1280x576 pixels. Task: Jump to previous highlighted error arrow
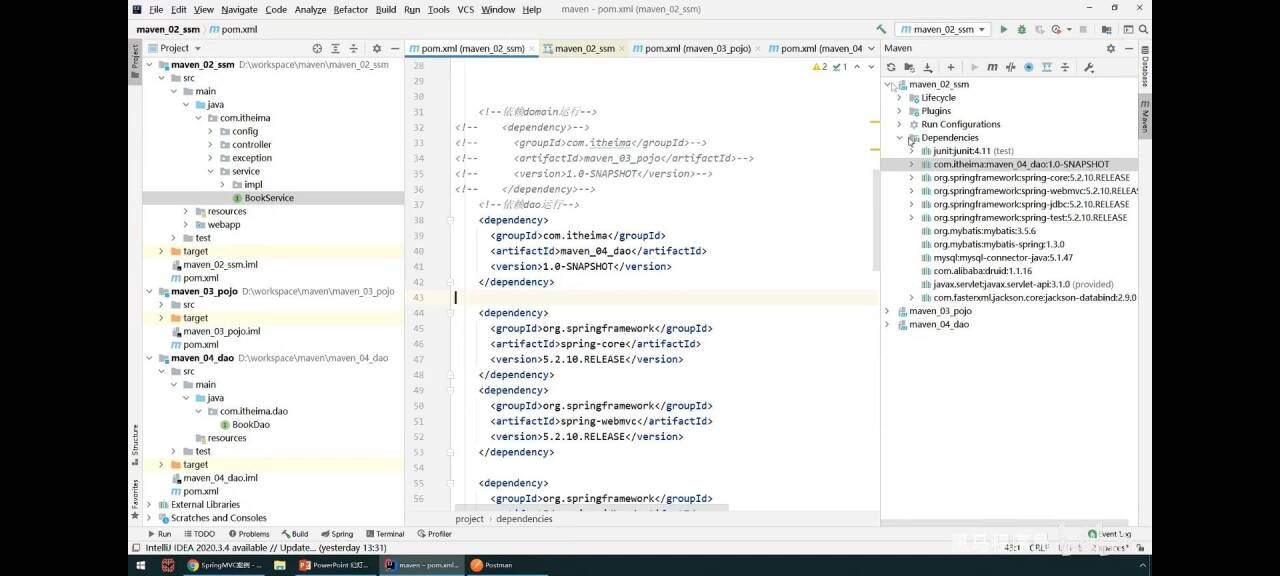click(858, 67)
